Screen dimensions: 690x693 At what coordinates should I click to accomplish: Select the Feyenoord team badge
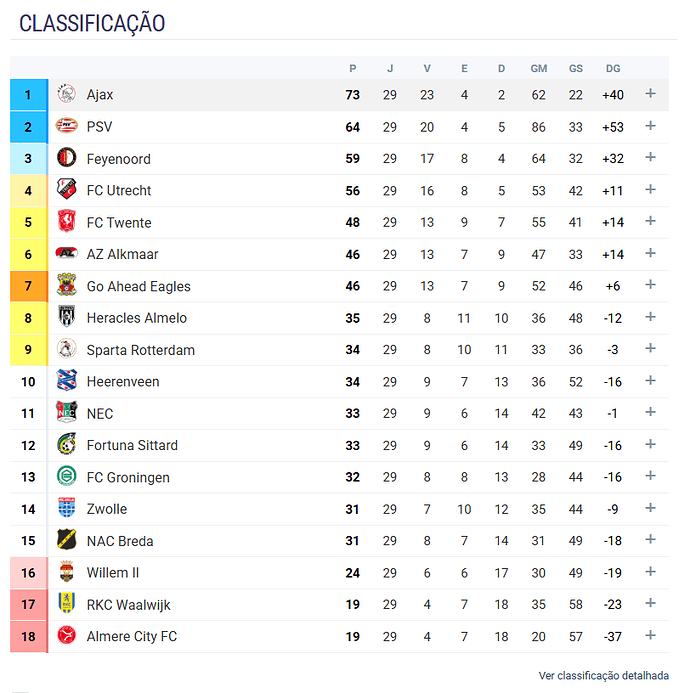click(67, 158)
